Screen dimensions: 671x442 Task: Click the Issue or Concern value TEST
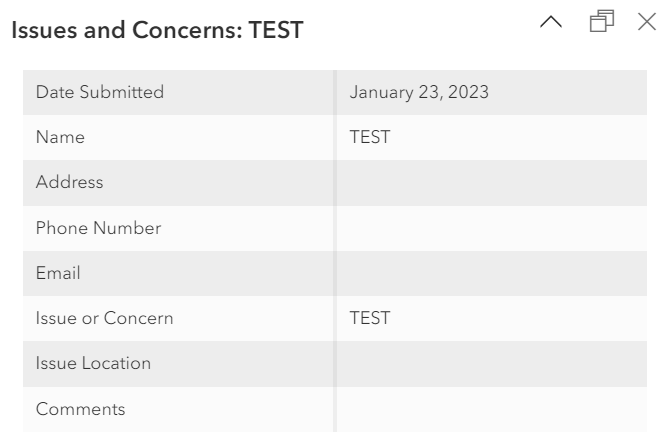[x=369, y=319]
